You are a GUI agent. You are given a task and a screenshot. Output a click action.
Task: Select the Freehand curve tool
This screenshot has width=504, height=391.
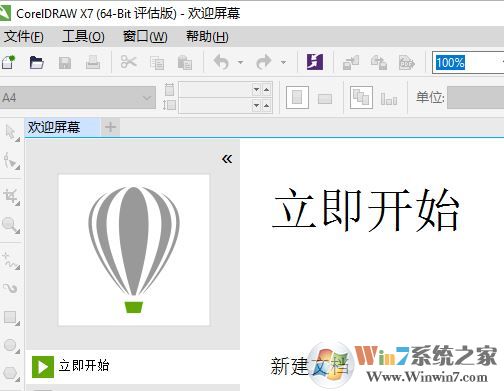pyautogui.click(x=11, y=261)
